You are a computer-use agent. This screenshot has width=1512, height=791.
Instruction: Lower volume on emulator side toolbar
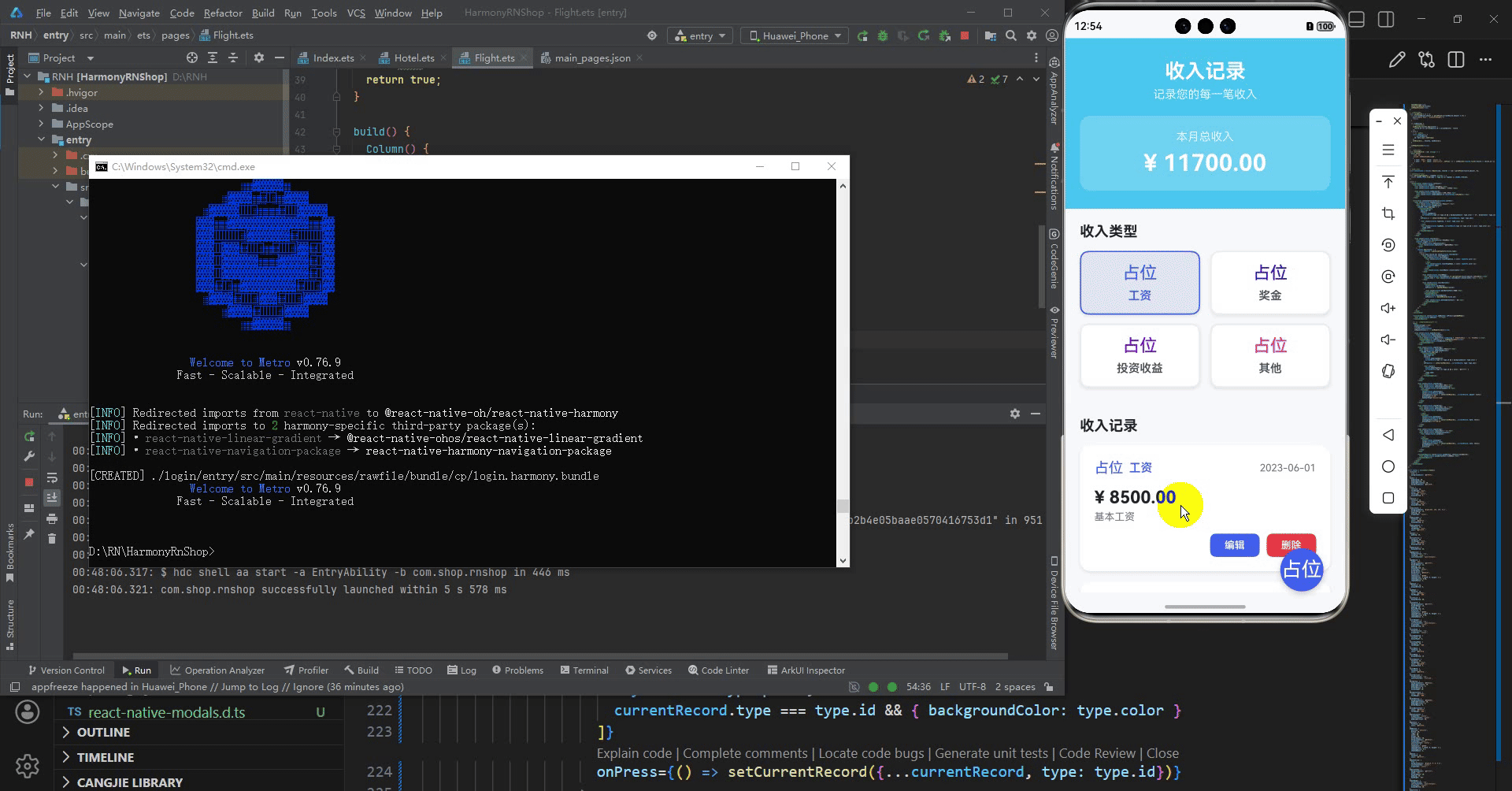point(1388,340)
